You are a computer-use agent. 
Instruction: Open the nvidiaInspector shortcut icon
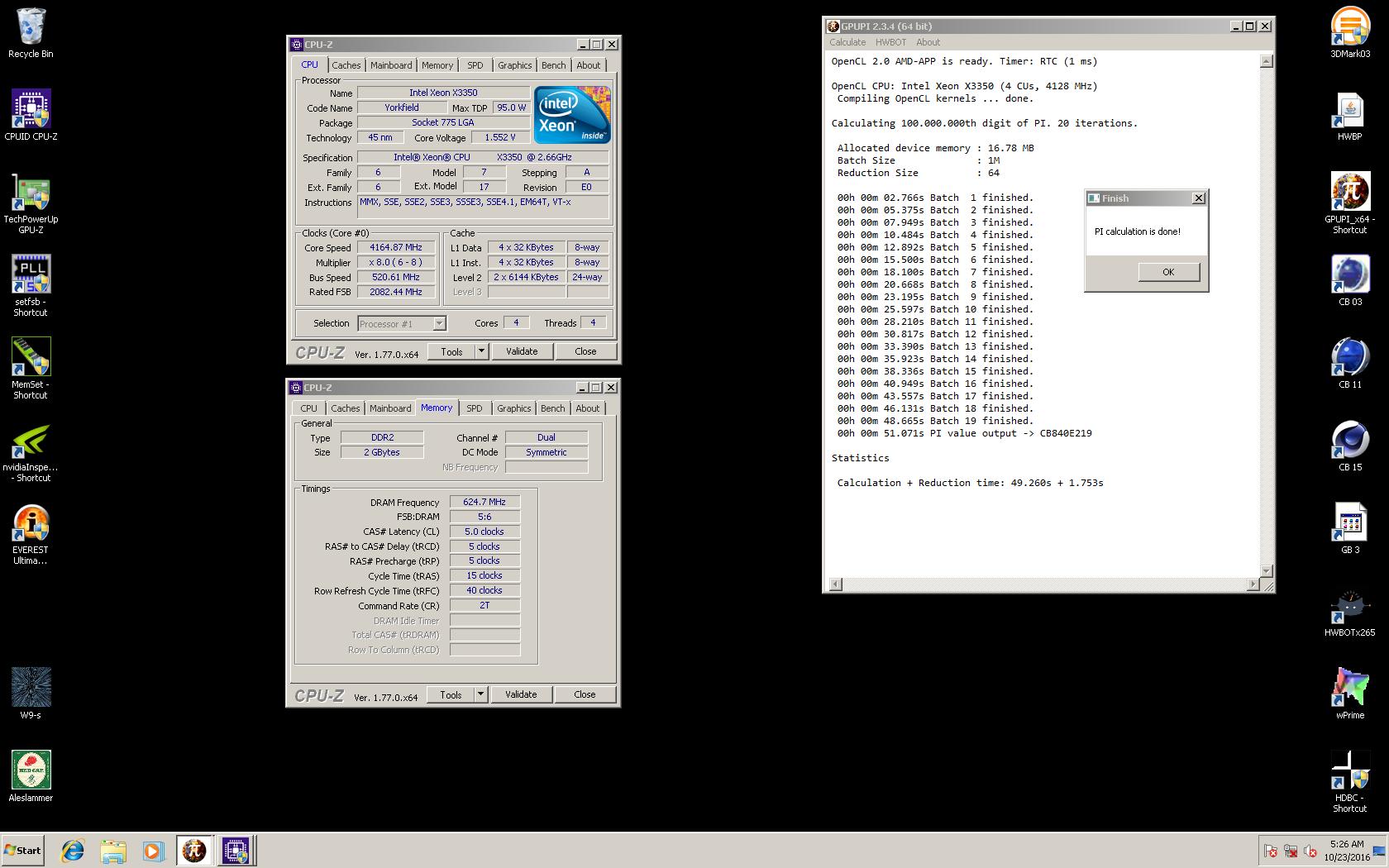[x=31, y=451]
